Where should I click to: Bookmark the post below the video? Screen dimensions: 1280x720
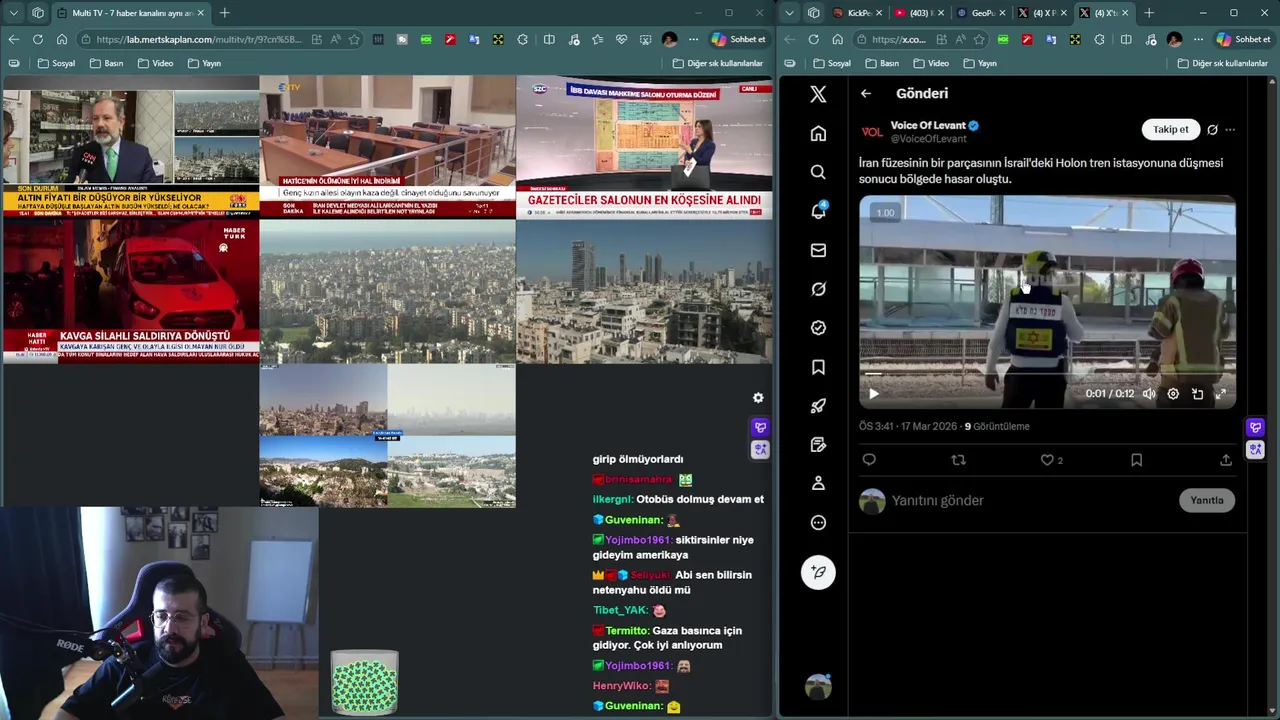coord(1136,460)
